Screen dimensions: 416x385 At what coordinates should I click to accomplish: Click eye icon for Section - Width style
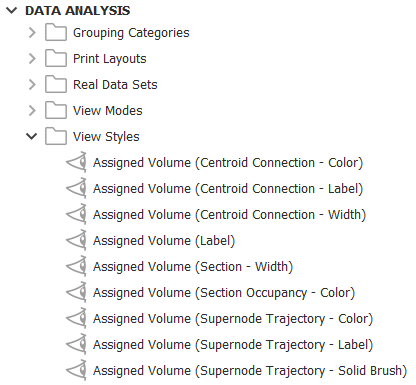click(x=76, y=266)
